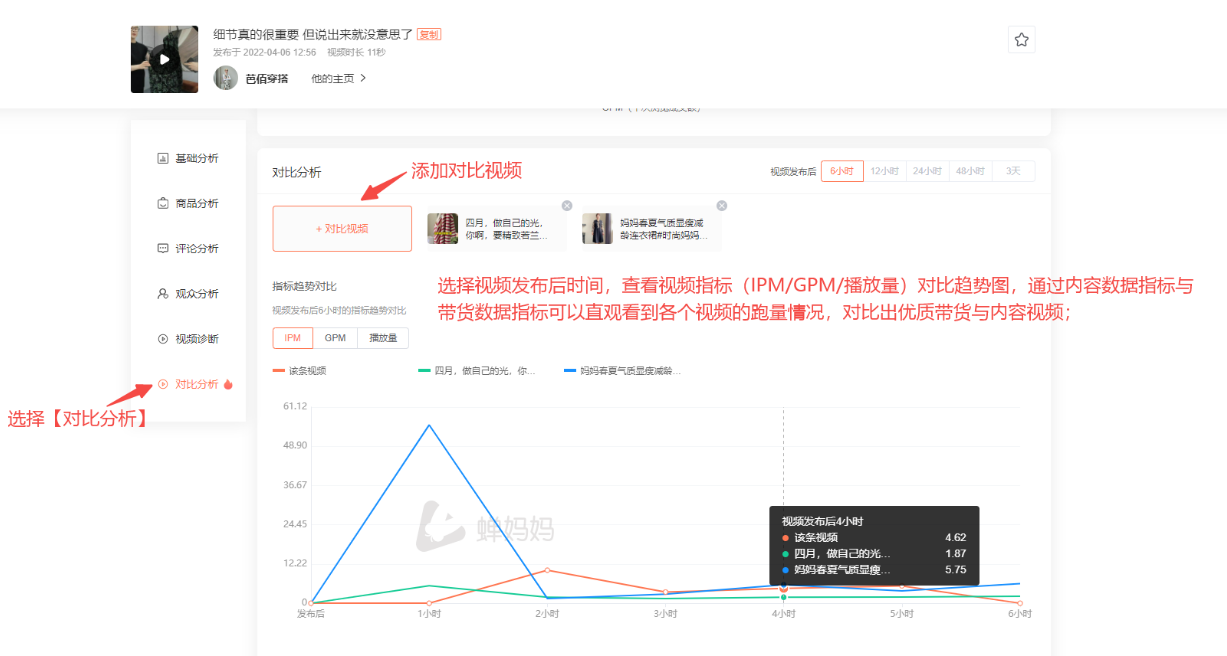1227x656 pixels.
Task: Click the 商品分析 bag icon
Action: (x=163, y=203)
